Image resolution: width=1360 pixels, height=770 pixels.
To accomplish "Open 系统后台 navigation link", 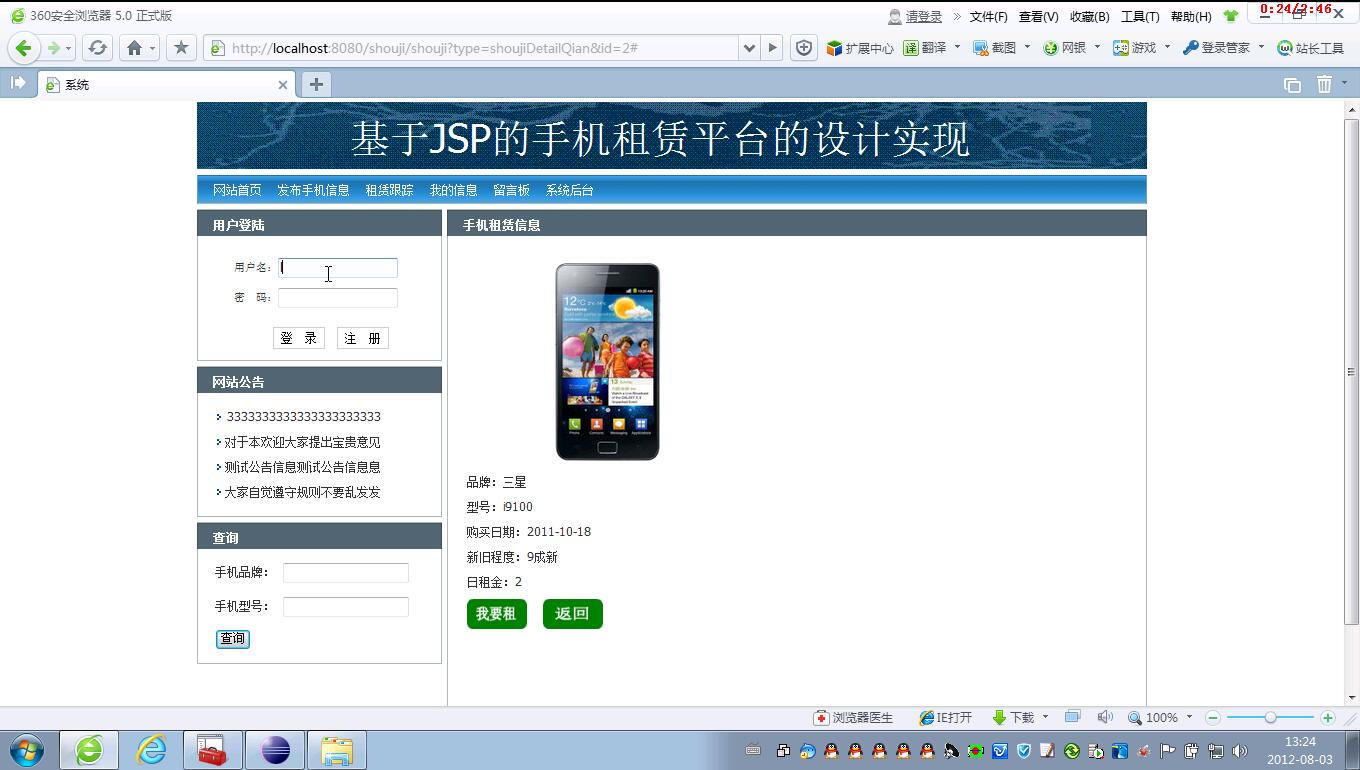I will [569, 190].
